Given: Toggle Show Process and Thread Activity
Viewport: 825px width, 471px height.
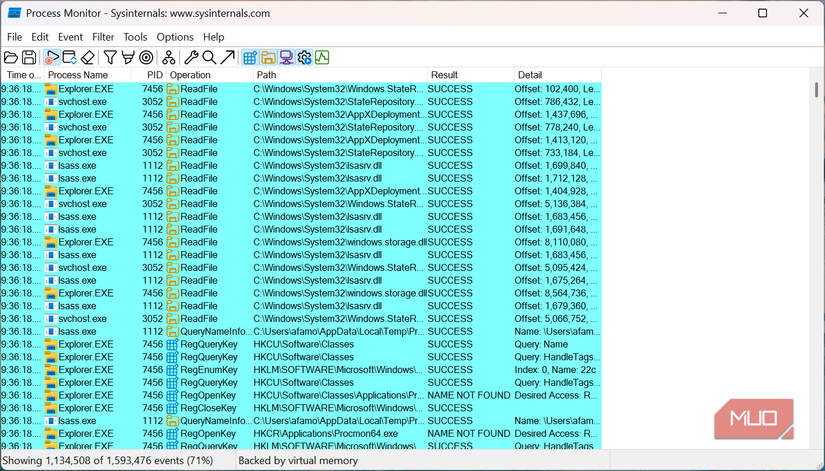Looking at the screenshot, I should tap(304, 57).
